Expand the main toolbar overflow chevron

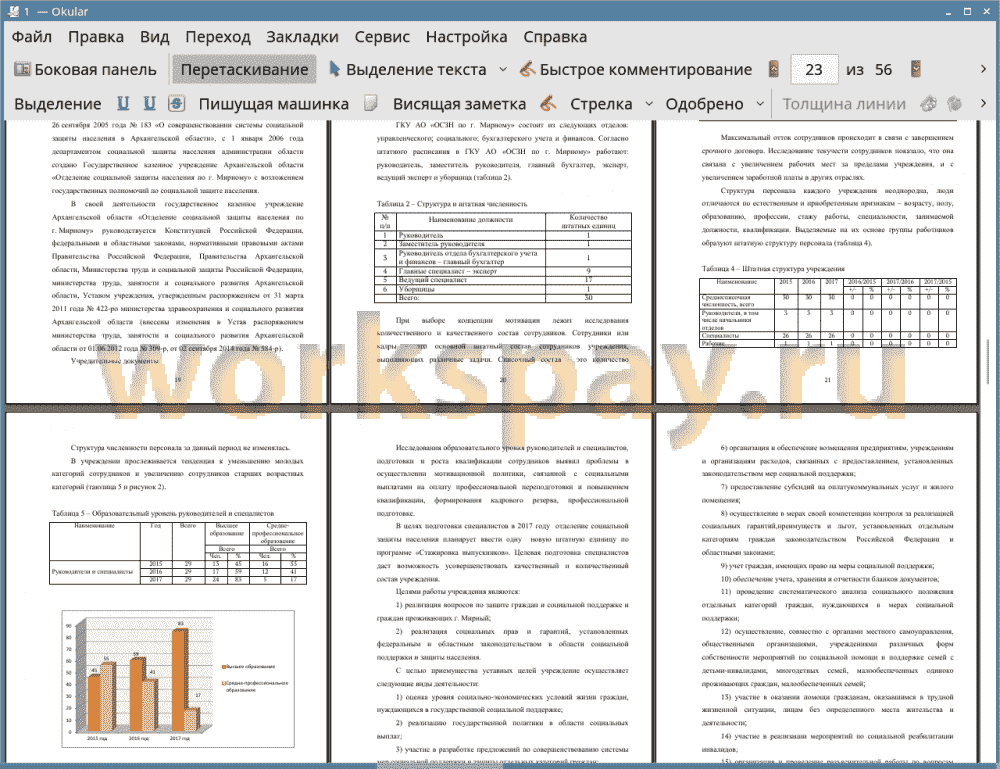tap(983, 69)
